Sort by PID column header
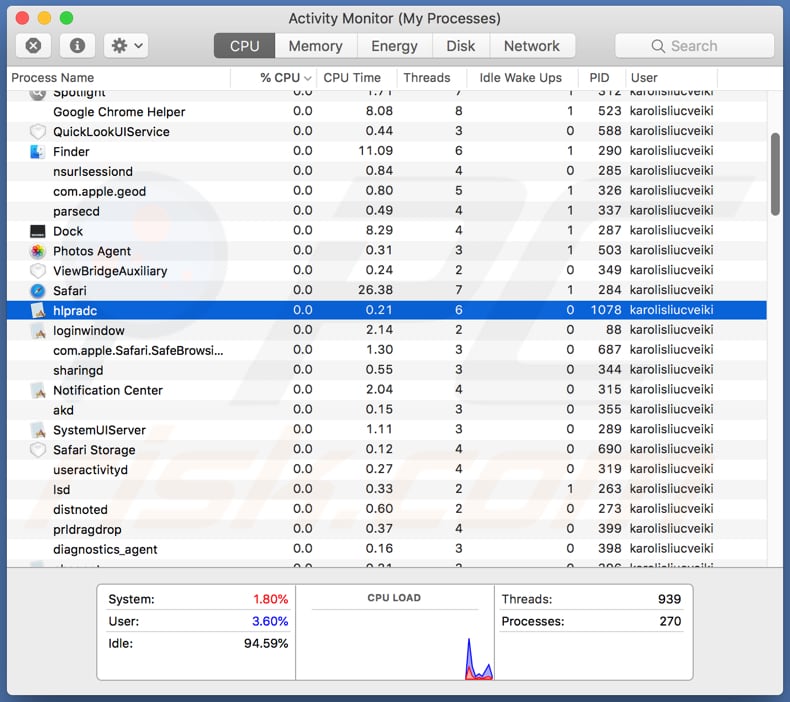 tap(602, 78)
